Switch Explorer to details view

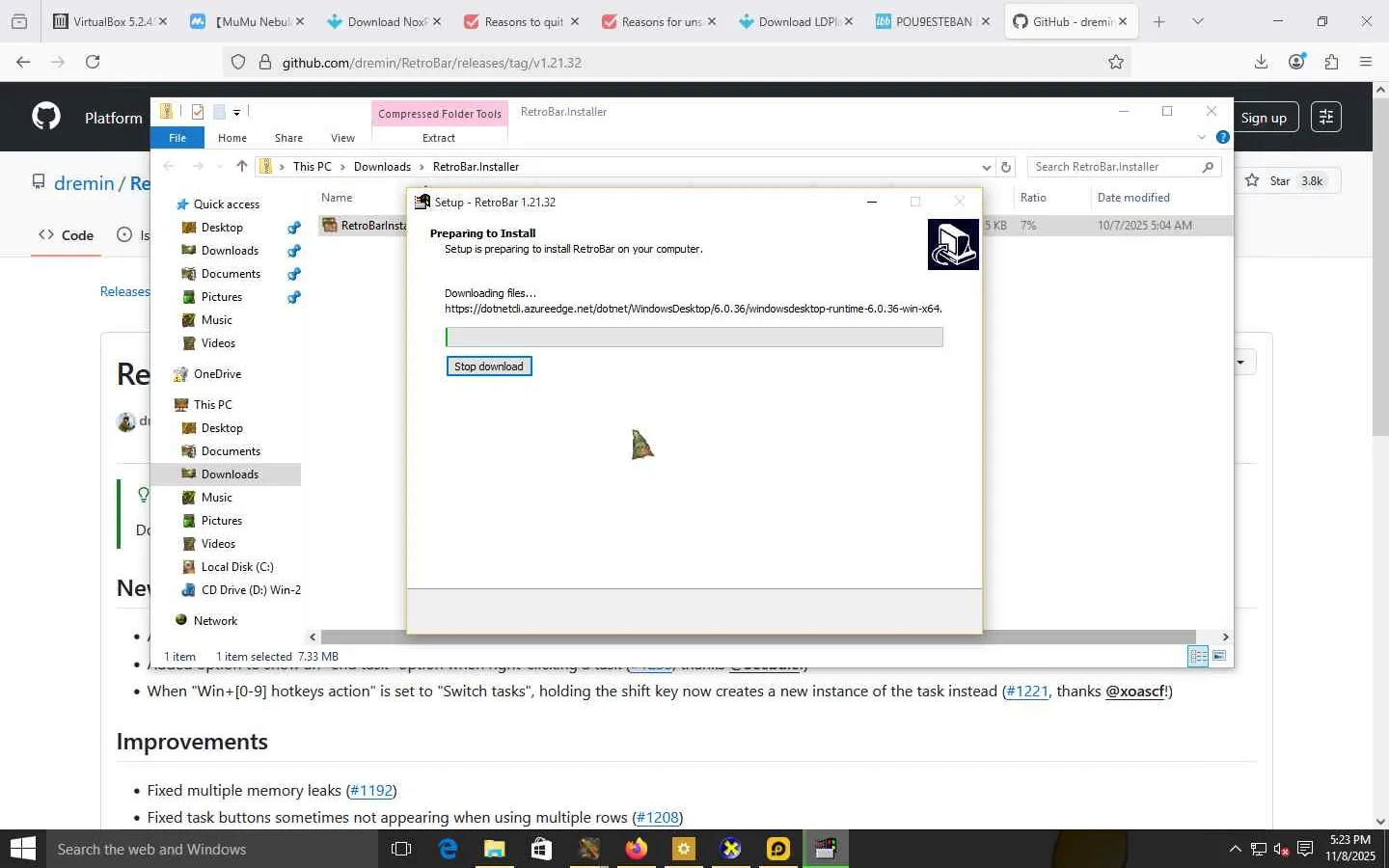tap(1198, 657)
